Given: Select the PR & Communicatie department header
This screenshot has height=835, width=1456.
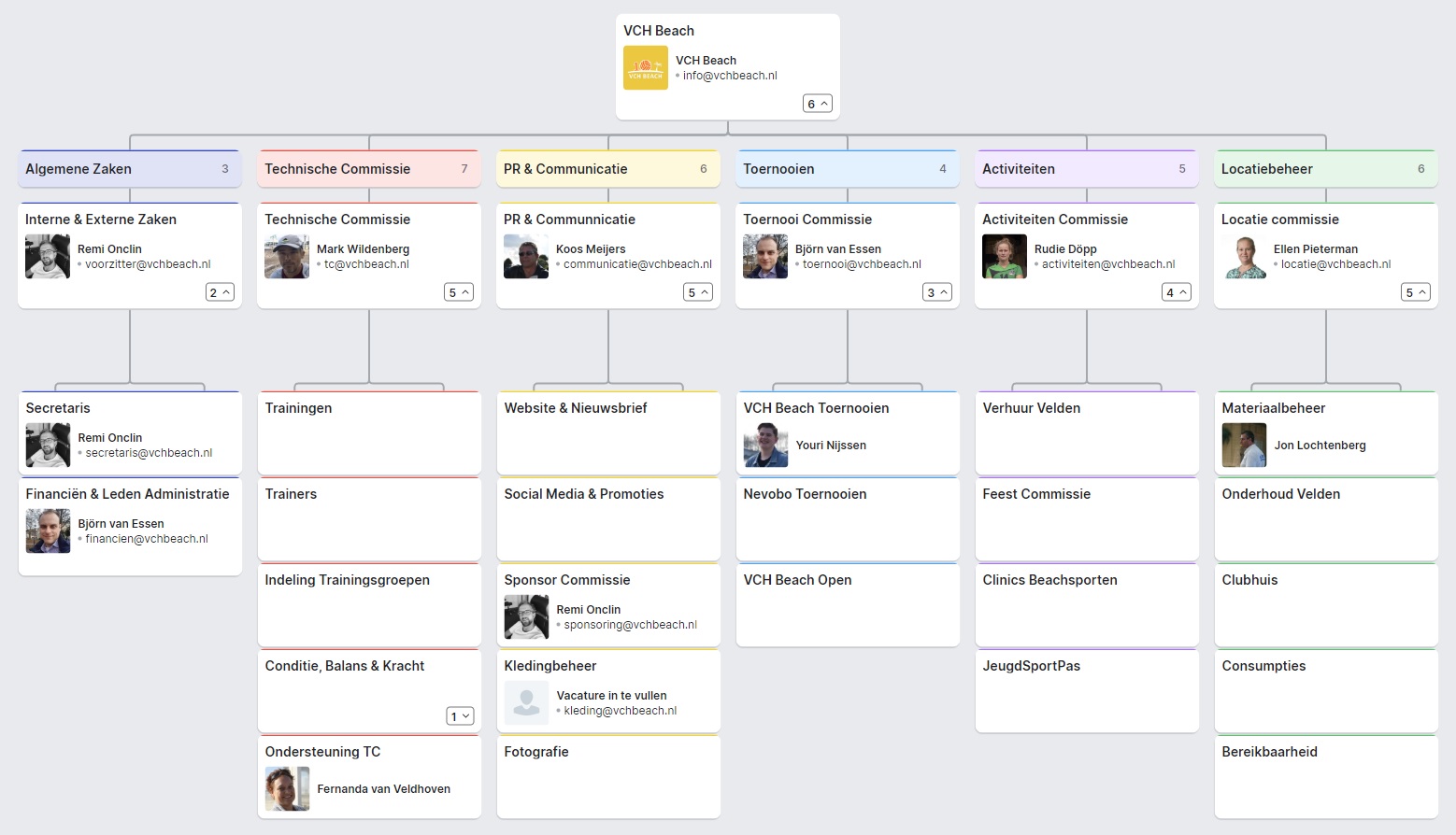Looking at the screenshot, I should pyautogui.click(x=608, y=169).
